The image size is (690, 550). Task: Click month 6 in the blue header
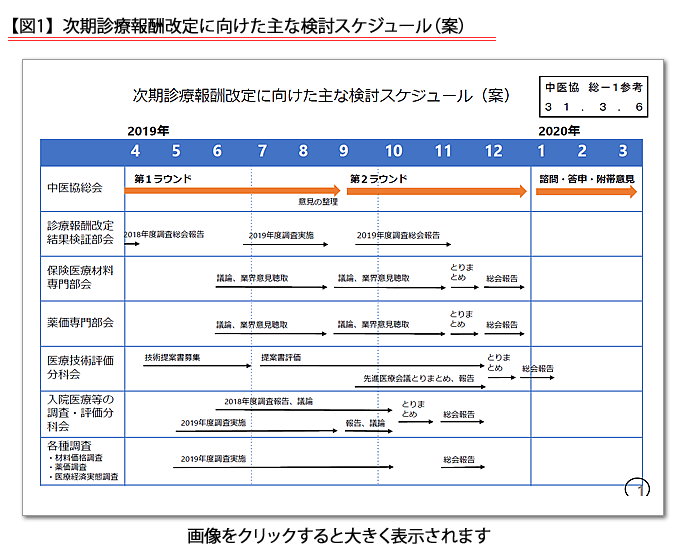[217, 151]
